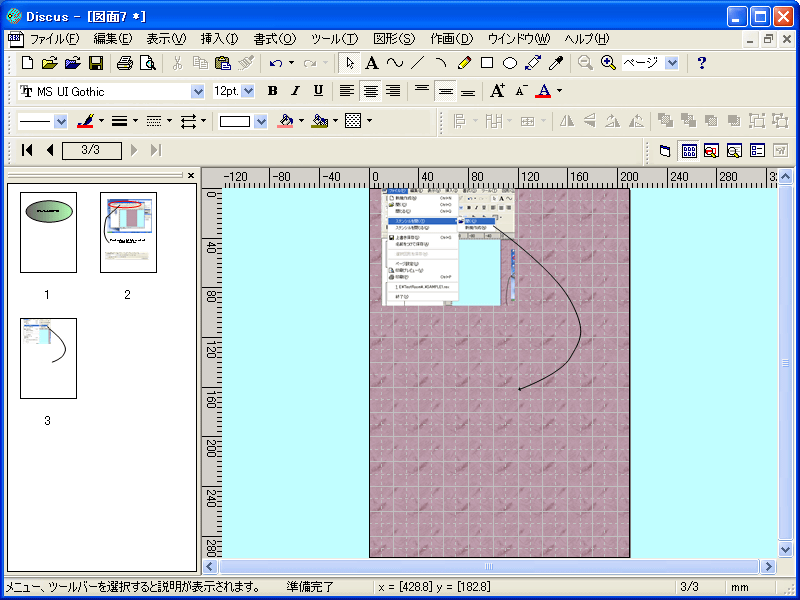The image size is (800, 600).
Task: Toggle the page thumbnail panel button
Action: (690, 151)
